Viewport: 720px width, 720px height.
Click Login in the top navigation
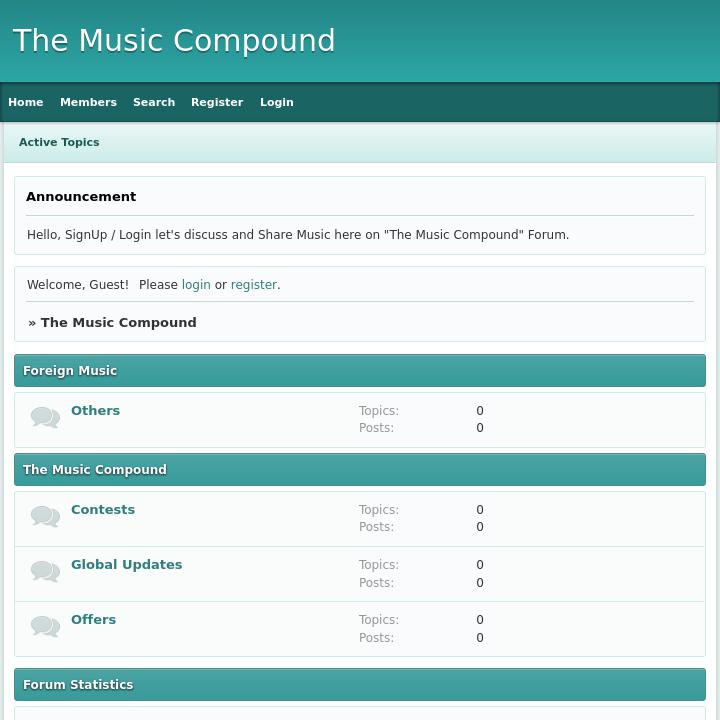[277, 102]
